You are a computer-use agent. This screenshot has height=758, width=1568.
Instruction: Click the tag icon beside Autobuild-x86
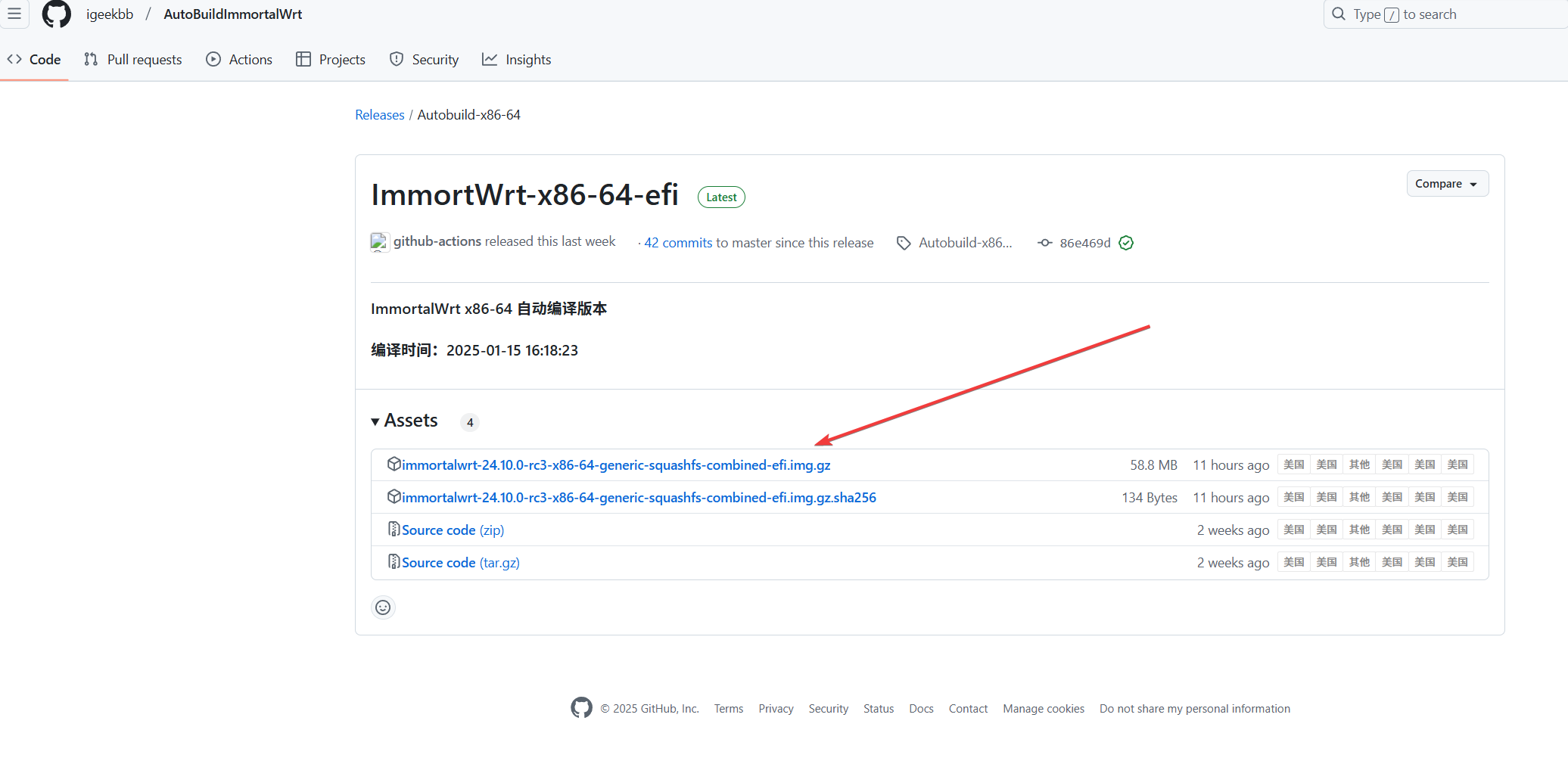coord(904,243)
